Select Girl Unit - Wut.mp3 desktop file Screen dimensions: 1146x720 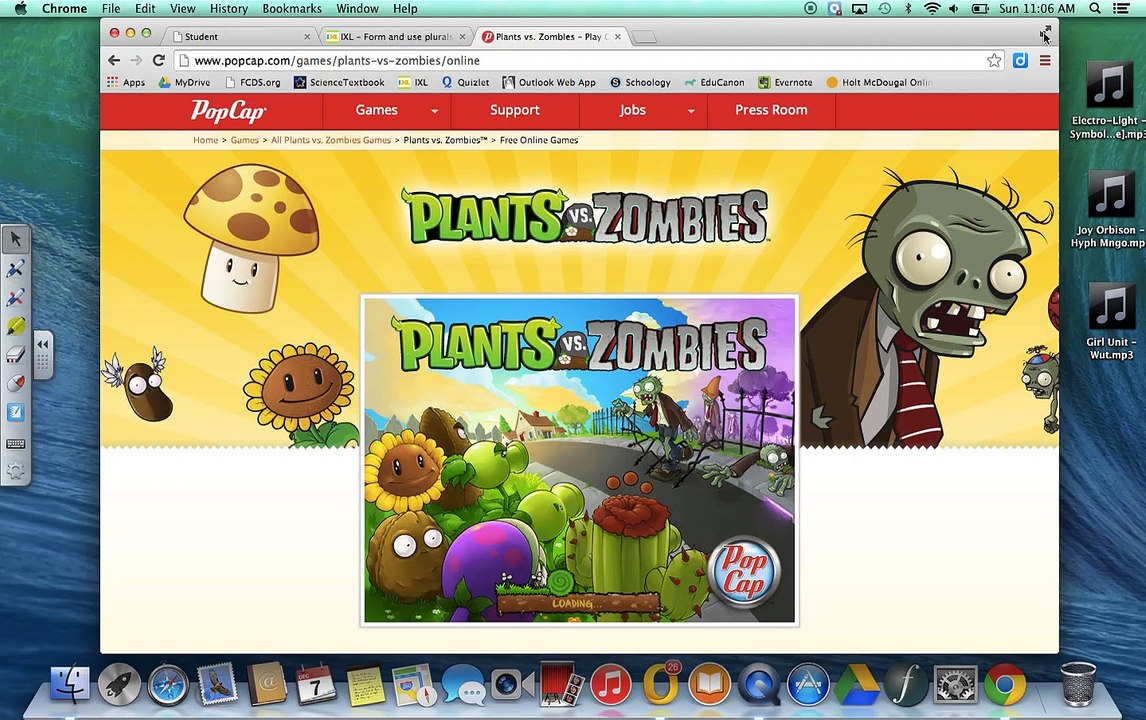point(1110,322)
